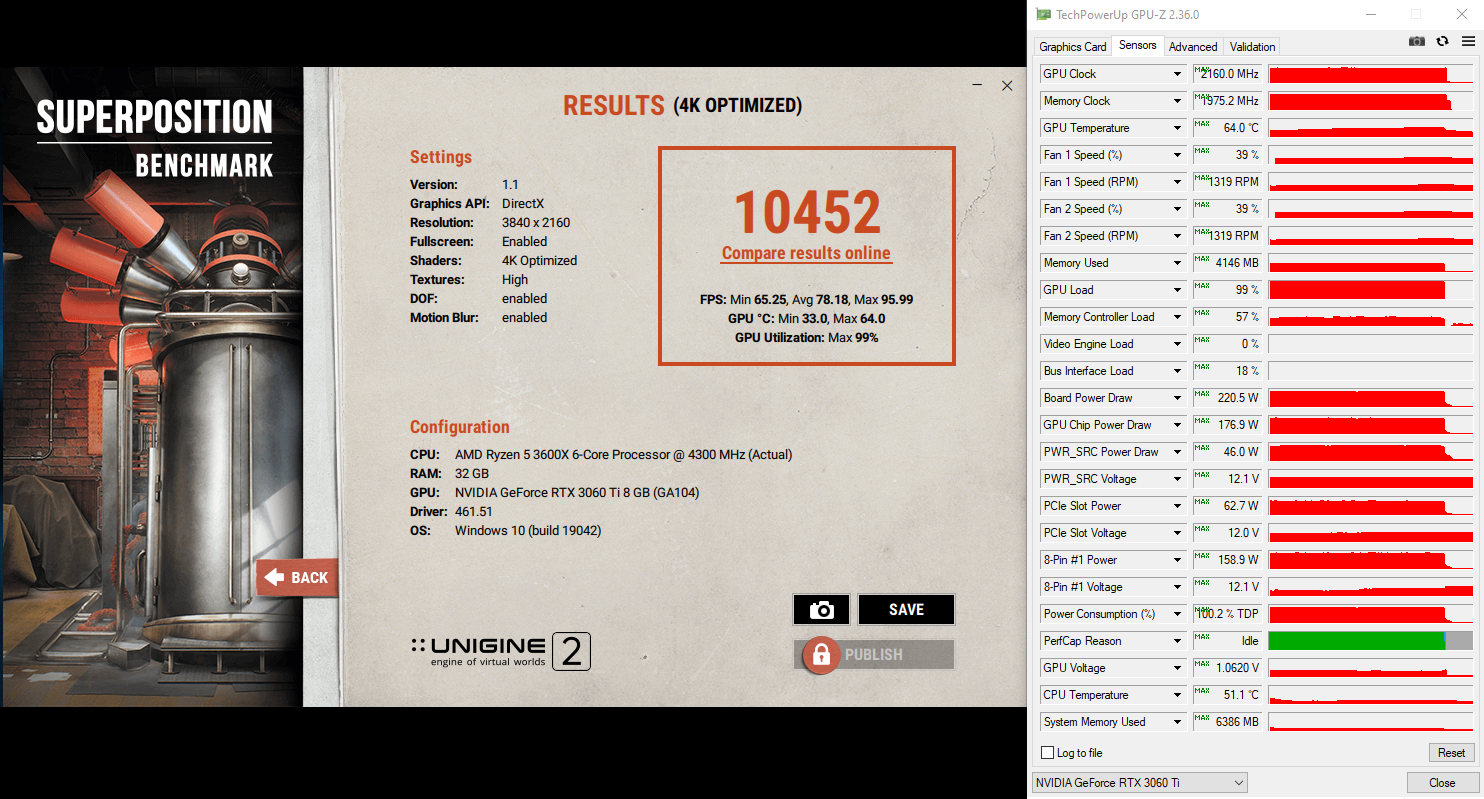This screenshot has height=799, width=1484.
Task: Click the Reset button in GPU-Z
Action: 1451,753
